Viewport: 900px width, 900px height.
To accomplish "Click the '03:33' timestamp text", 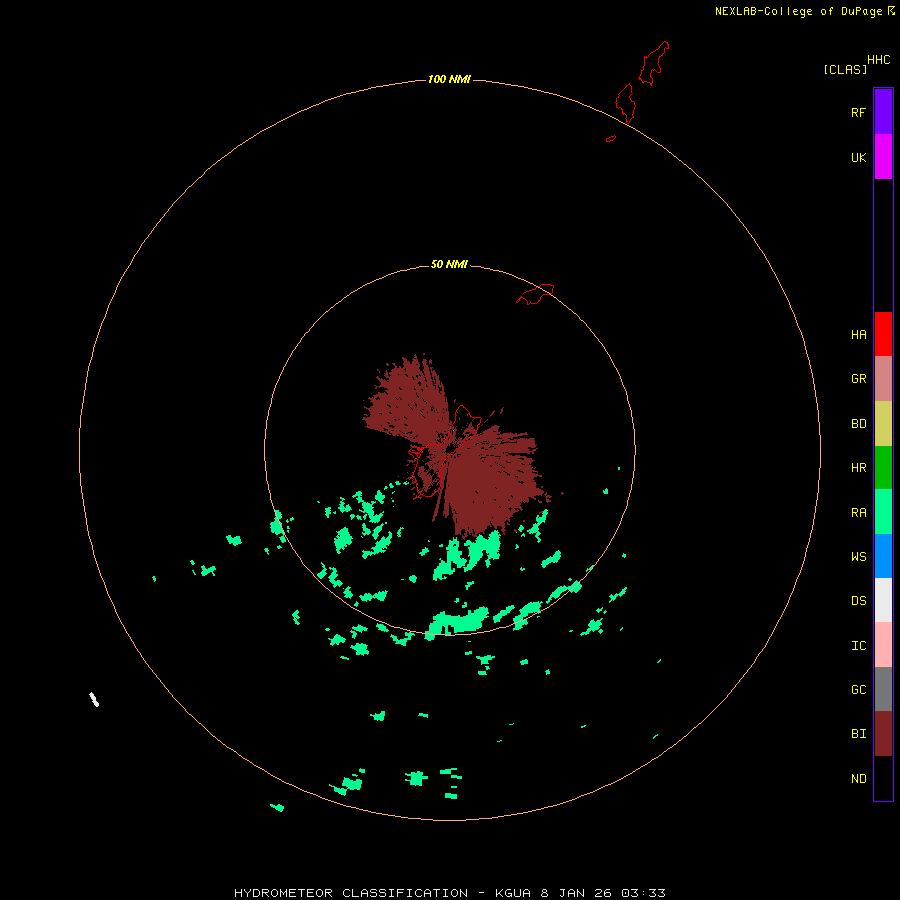I will 643,893.
